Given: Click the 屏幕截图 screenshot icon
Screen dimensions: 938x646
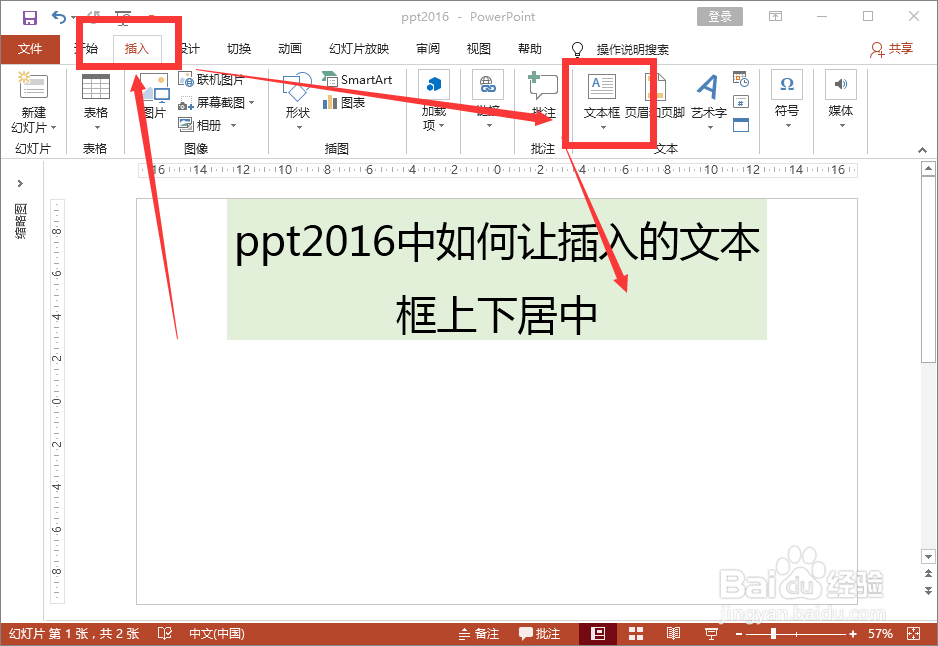Looking at the screenshot, I should click(185, 103).
